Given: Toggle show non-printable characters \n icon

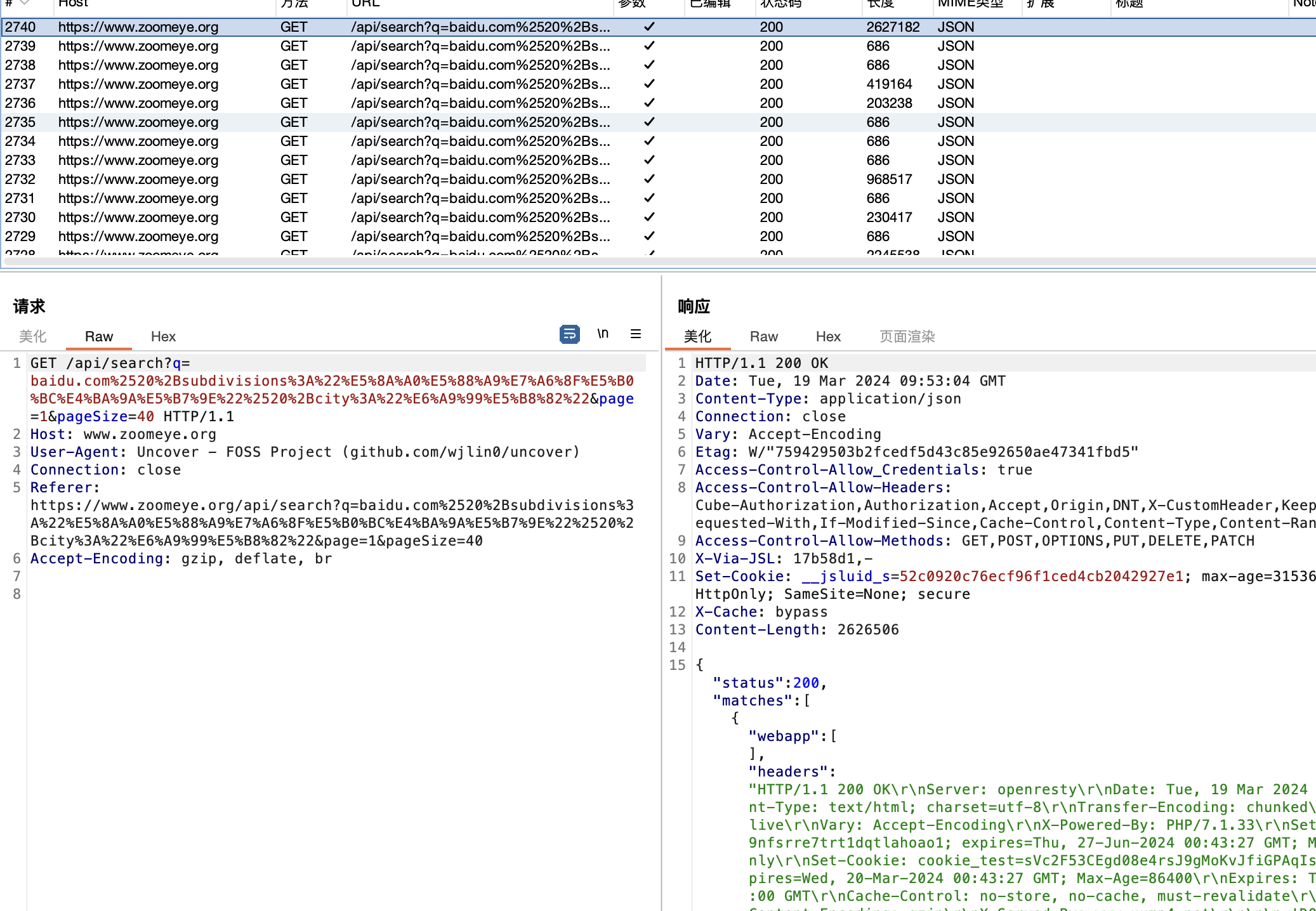Looking at the screenshot, I should pos(603,334).
